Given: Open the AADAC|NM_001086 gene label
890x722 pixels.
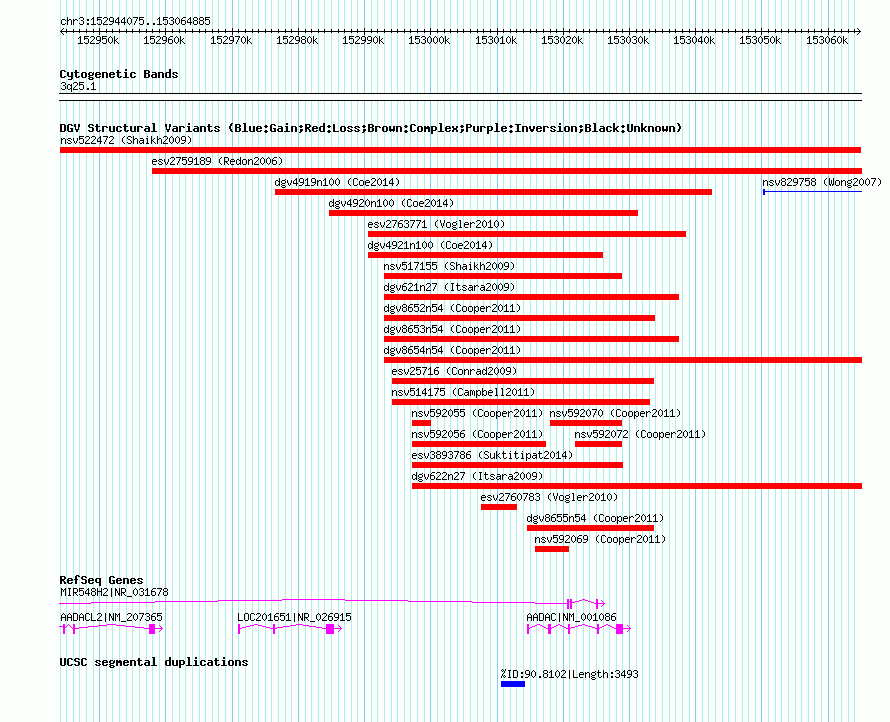Looking at the screenshot, I should click(x=571, y=617).
